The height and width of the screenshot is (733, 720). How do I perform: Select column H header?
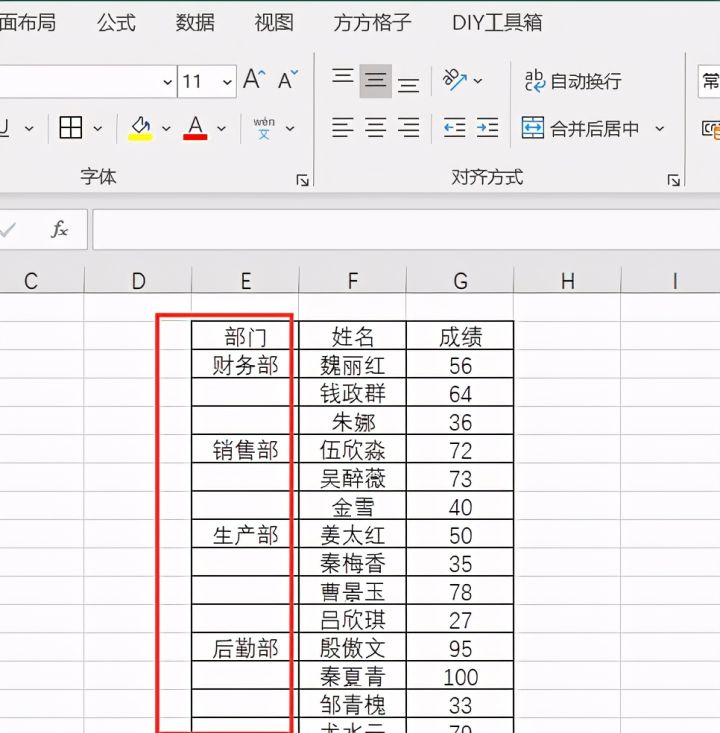point(567,280)
